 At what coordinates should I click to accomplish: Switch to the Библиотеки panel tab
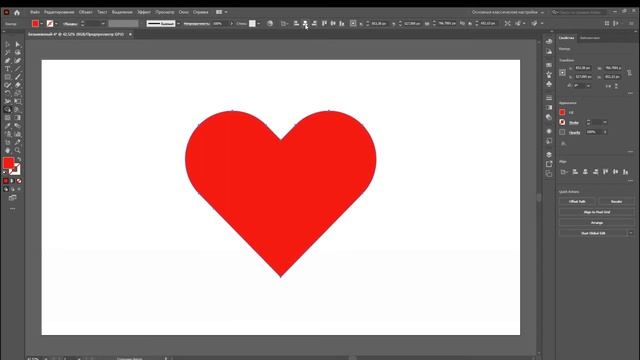pyautogui.click(x=590, y=38)
